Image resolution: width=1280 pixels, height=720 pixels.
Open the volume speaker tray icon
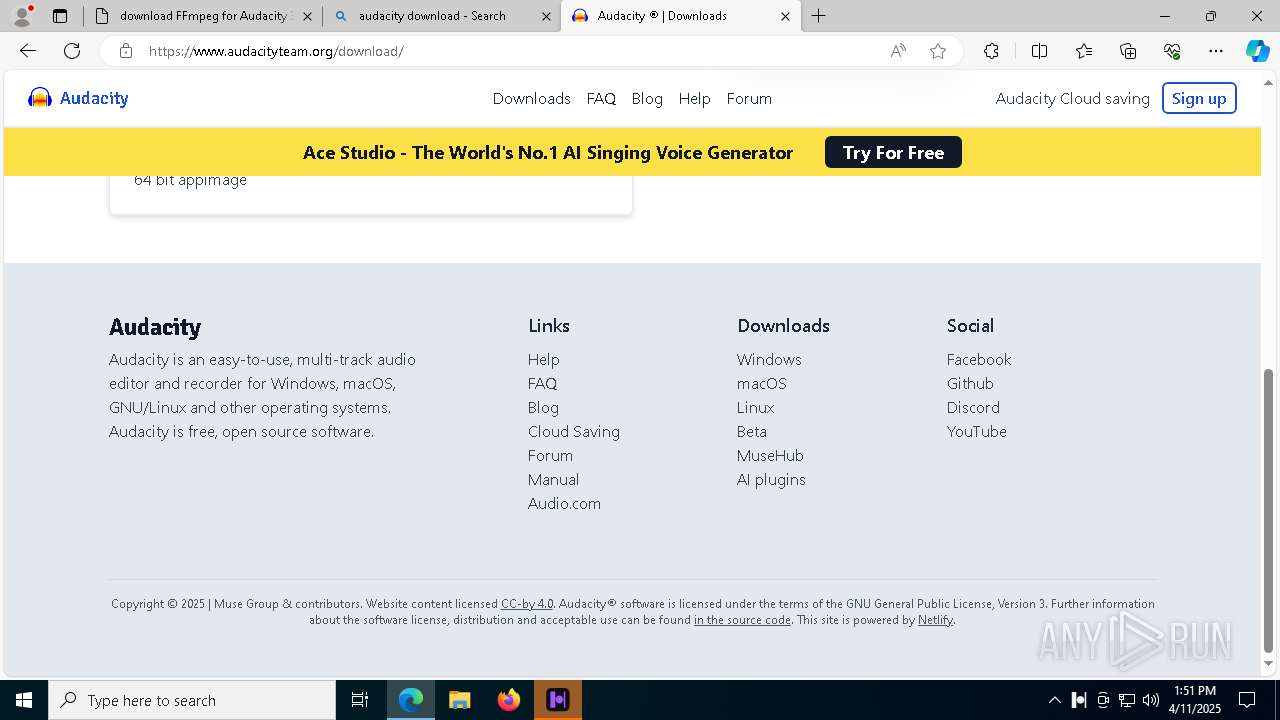pos(1151,700)
